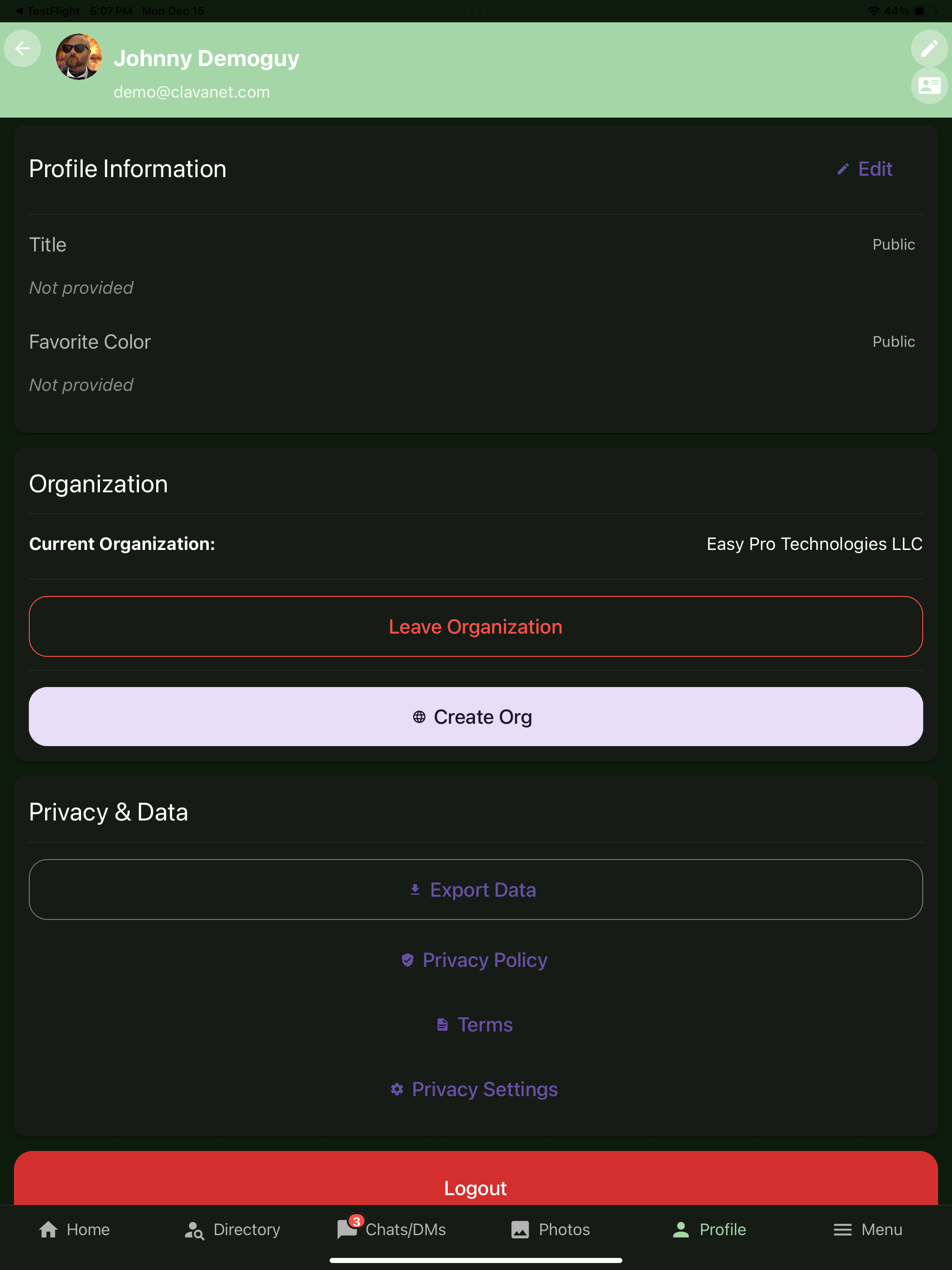
Task: Click the Leave Organization button
Action: click(x=476, y=626)
